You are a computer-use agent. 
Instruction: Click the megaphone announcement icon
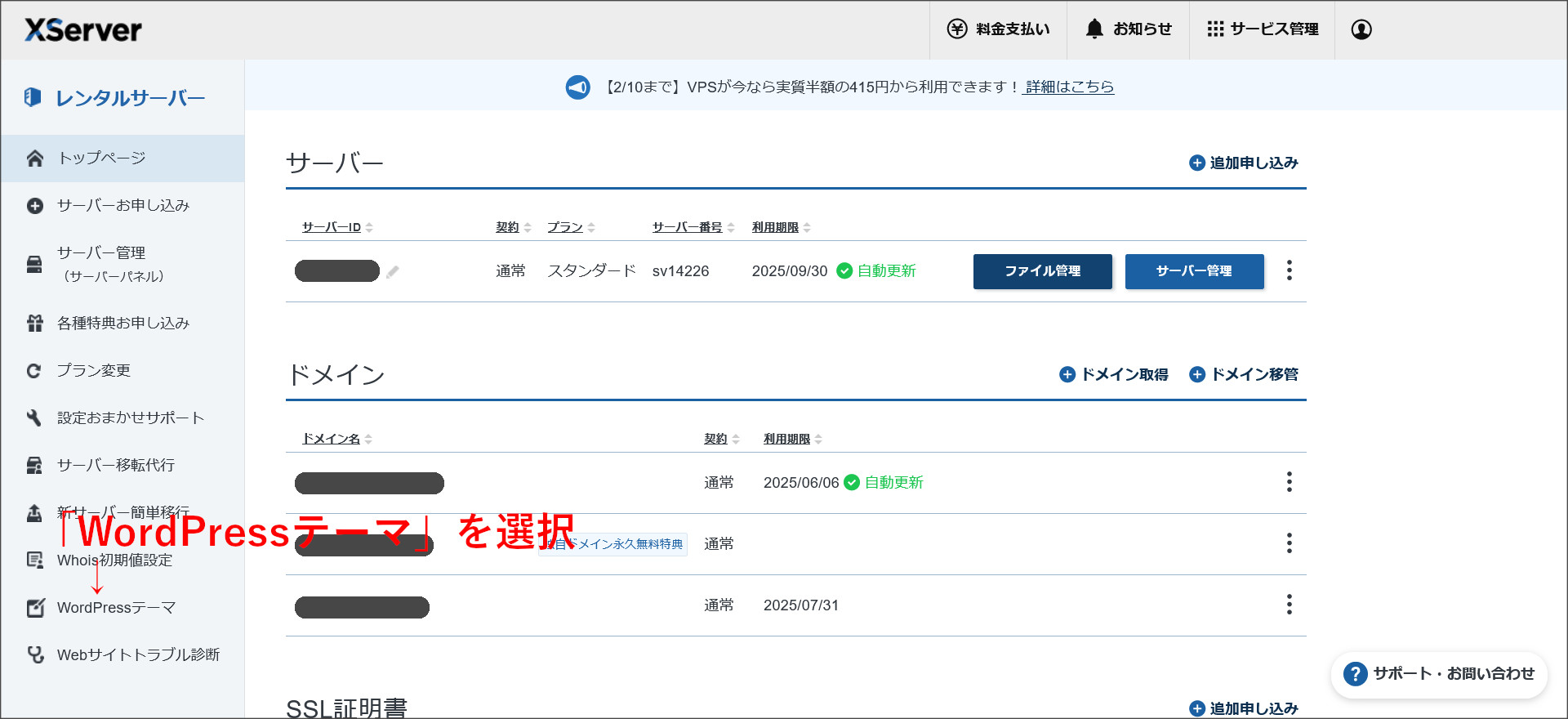(x=578, y=87)
